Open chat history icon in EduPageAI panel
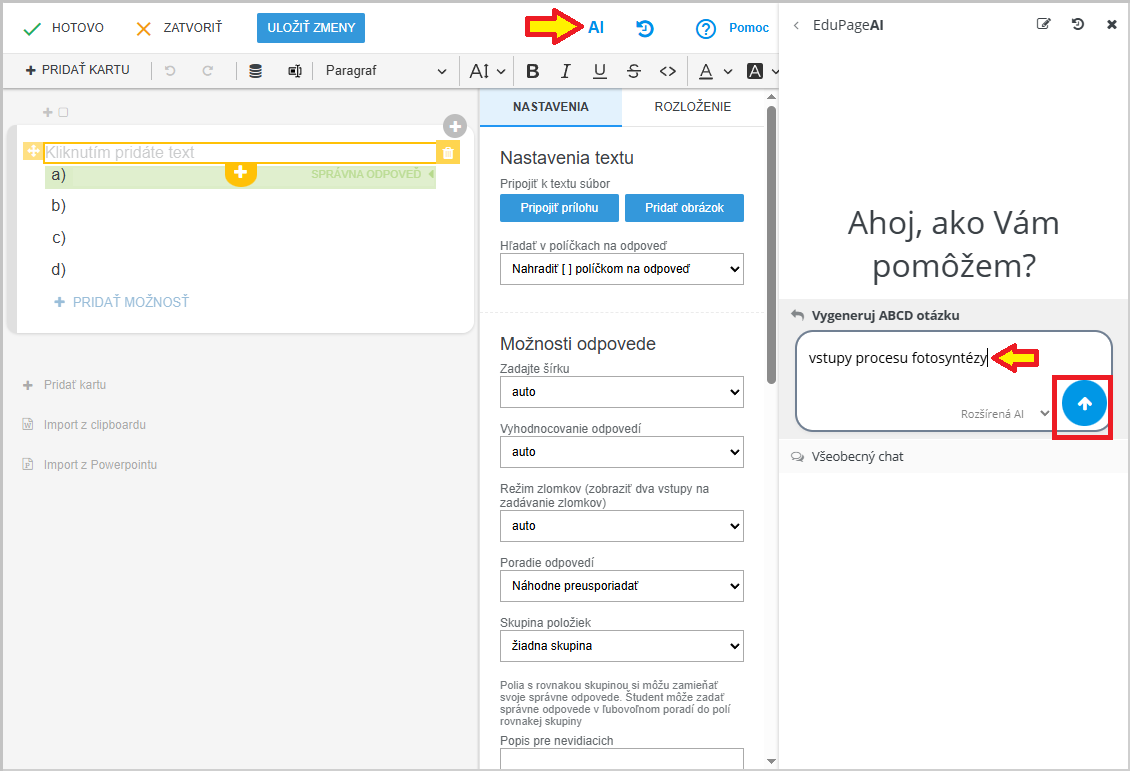Screen dimensions: 1130x771 pyautogui.click(x=1078, y=24)
